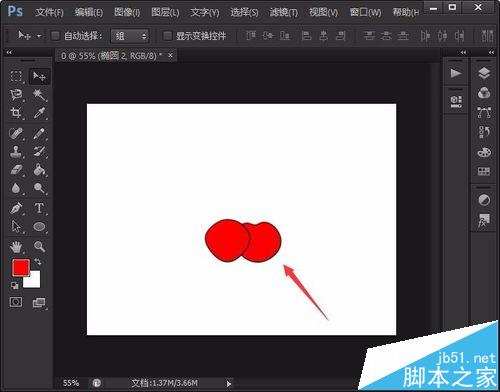Expand the right panel dock arrows
500x392 pixels.
pos(491,52)
